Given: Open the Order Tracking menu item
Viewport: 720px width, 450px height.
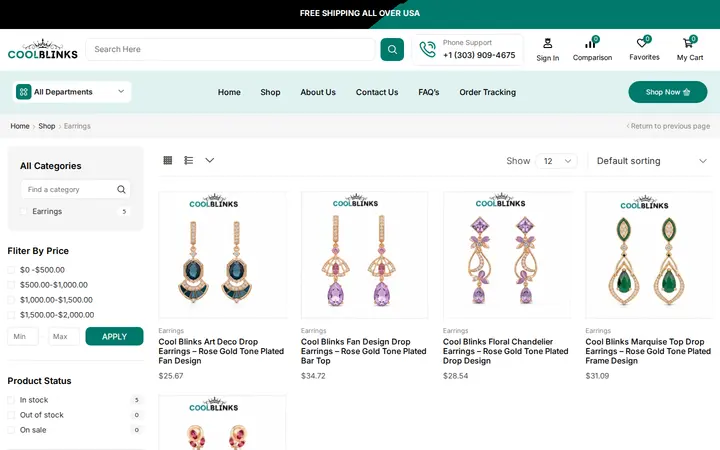Looking at the screenshot, I should point(487,92).
